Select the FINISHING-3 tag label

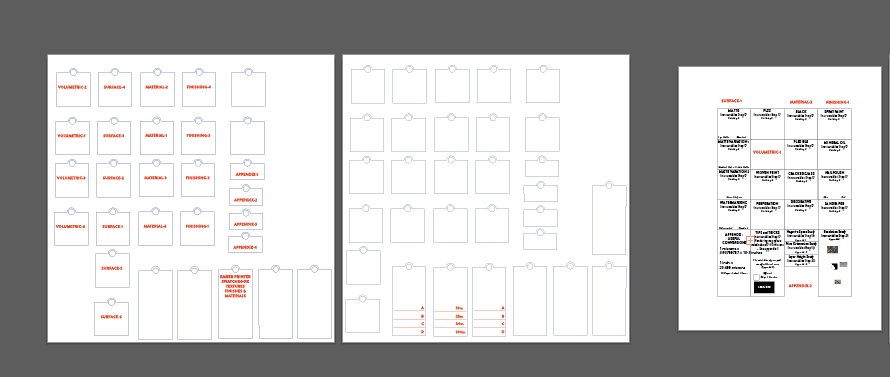[198, 136]
